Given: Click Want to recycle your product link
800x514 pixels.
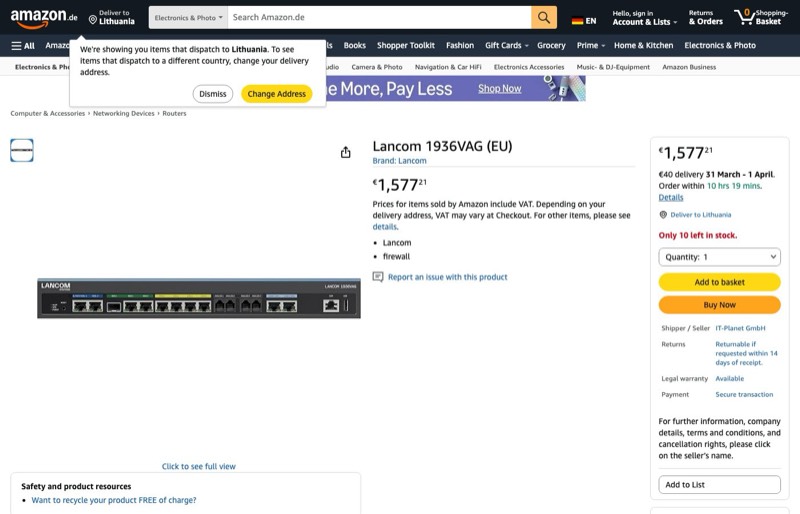Looking at the screenshot, I should point(114,500).
